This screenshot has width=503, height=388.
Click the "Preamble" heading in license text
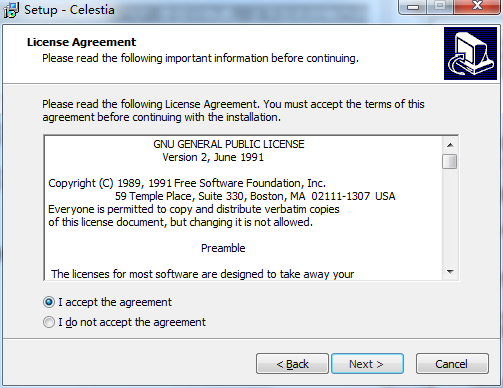click(x=223, y=248)
